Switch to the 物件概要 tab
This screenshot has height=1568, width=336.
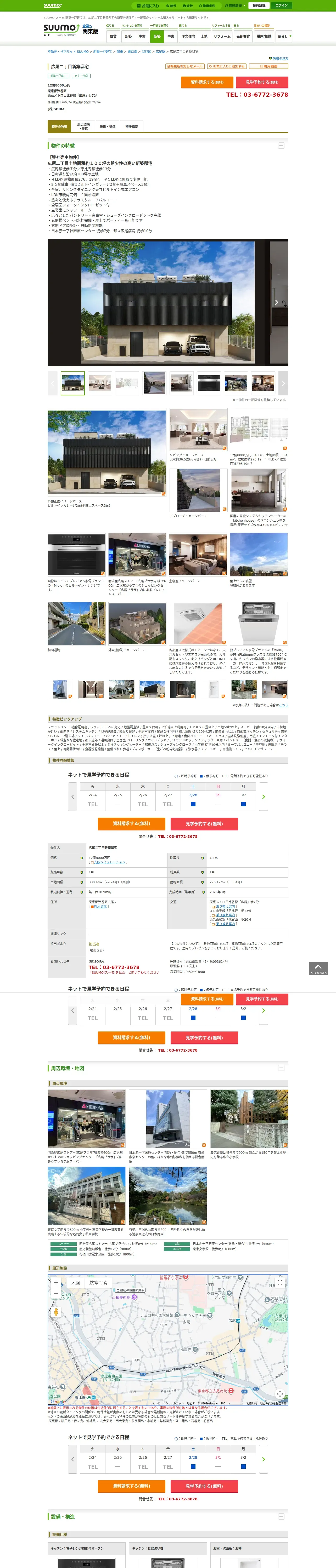point(132,126)
